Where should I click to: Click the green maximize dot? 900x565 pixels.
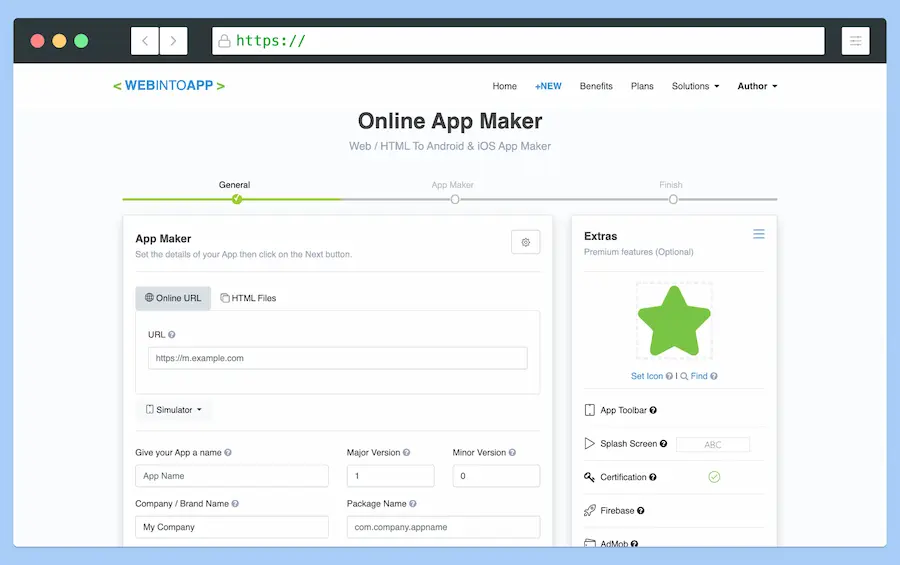tap(81, 41)
